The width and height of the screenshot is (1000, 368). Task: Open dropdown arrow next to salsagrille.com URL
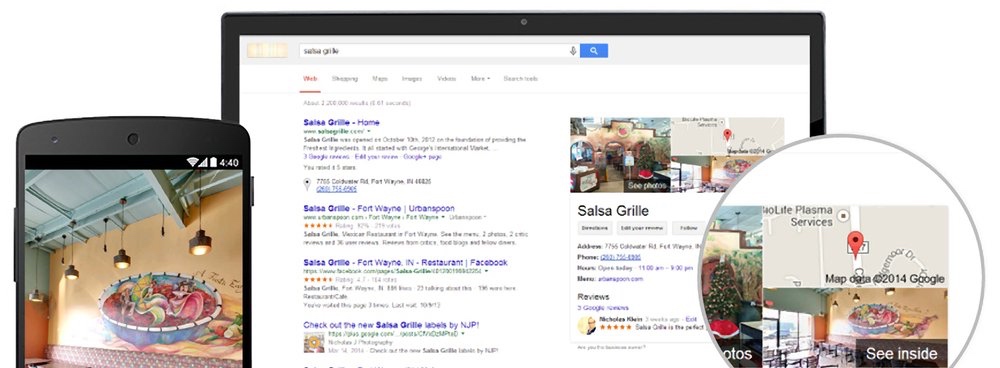pyautogui.click(x=369, y=131)
